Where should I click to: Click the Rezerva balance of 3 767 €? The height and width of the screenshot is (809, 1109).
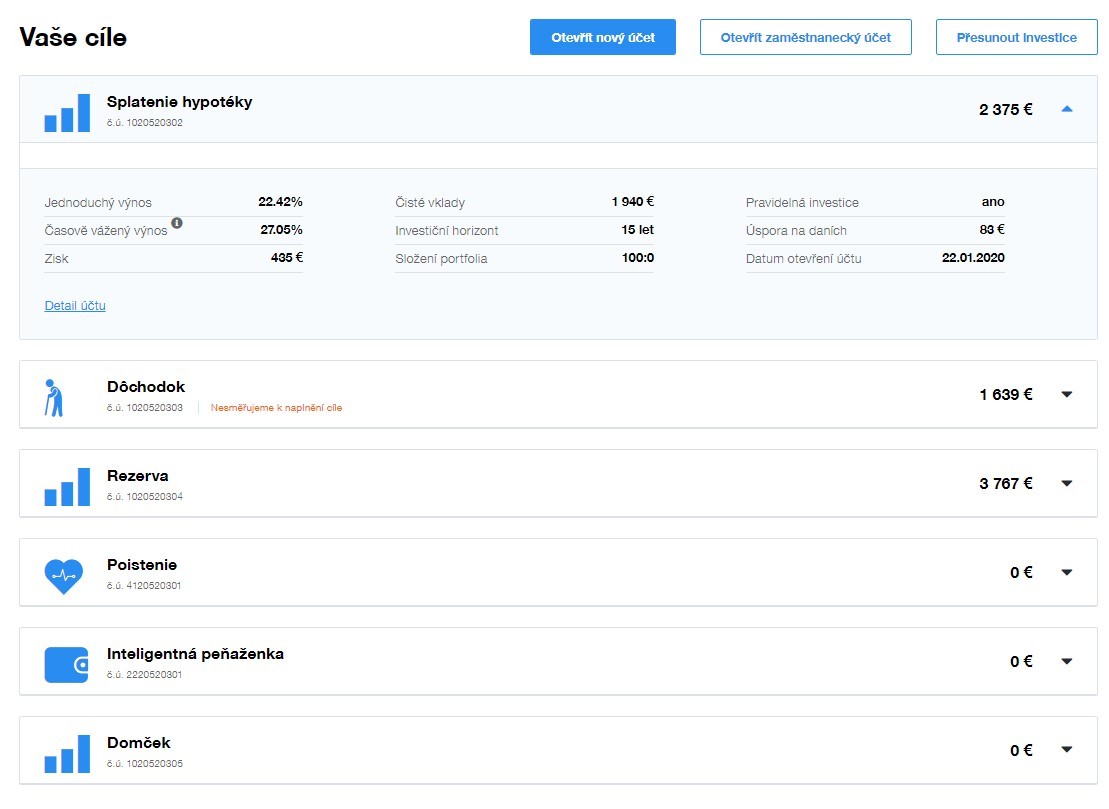pos(1005,483)
